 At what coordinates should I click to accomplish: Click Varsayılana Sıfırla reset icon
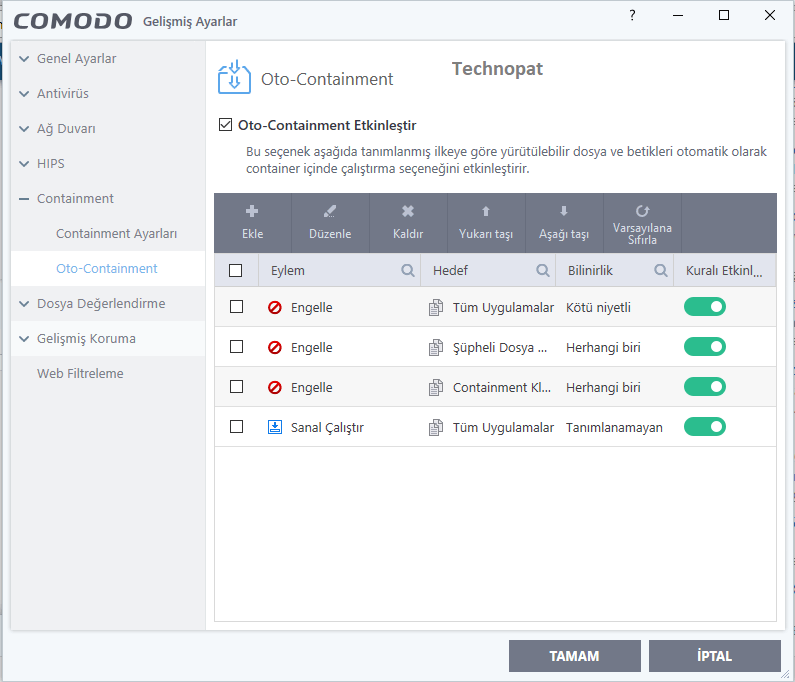[x=642, y=211]
